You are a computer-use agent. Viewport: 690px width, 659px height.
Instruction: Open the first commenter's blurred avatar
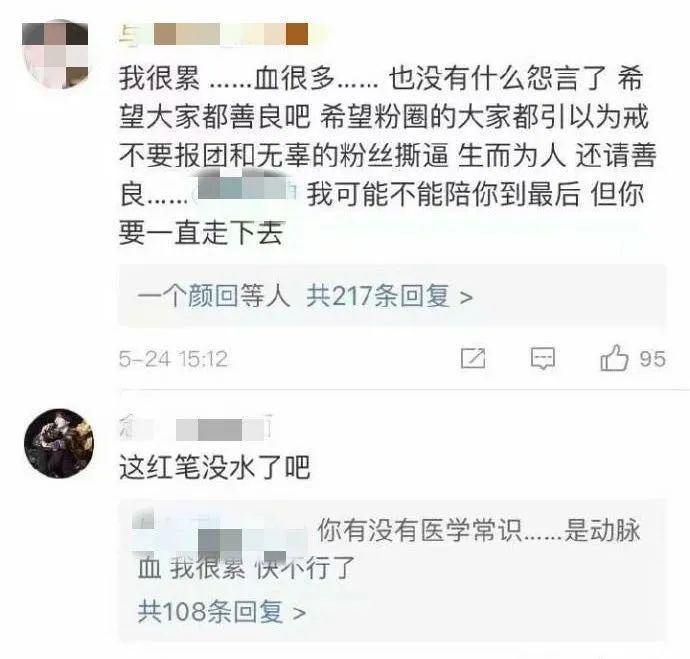[55, 54]
